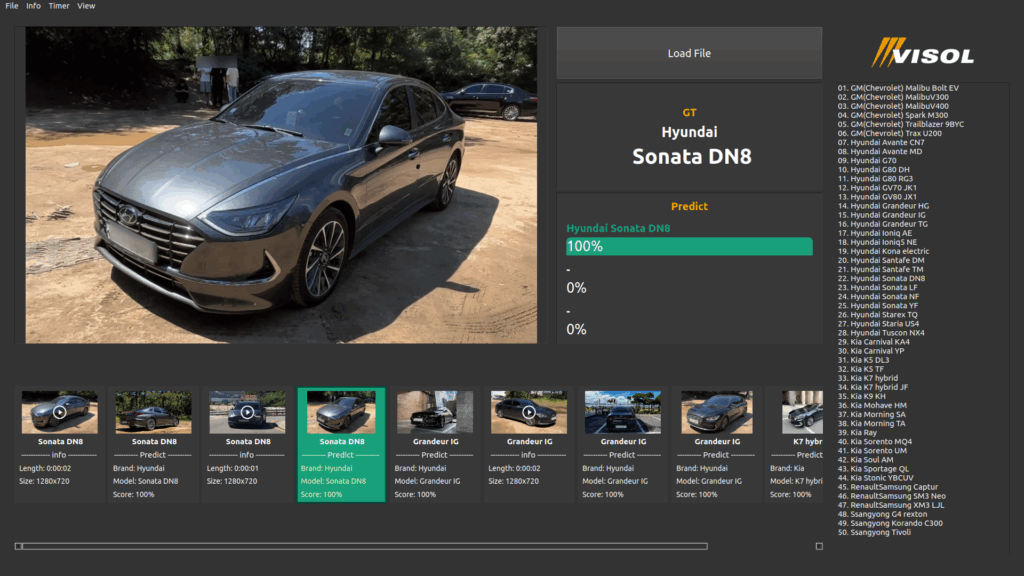Select '49. Ssangyong Korando C300' in list
Screen dimensions: 1024x576
point(890,524)
